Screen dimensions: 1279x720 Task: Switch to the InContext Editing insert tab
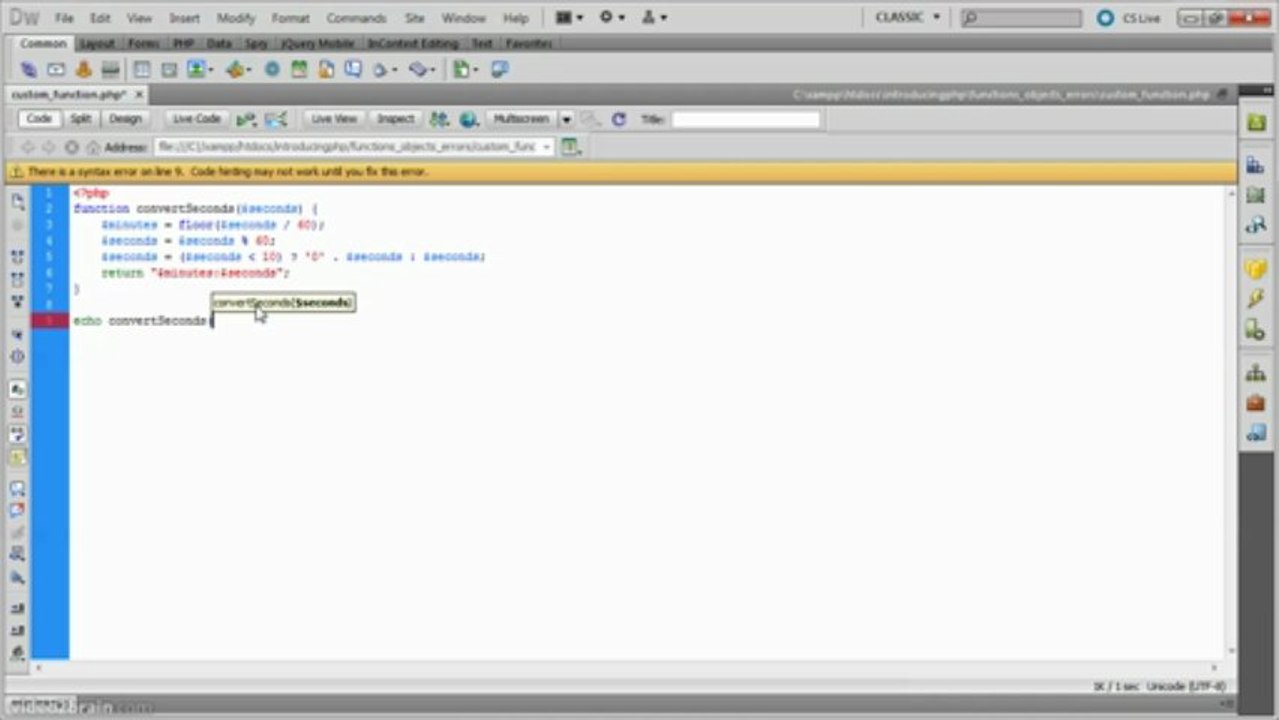click(412, 44)
